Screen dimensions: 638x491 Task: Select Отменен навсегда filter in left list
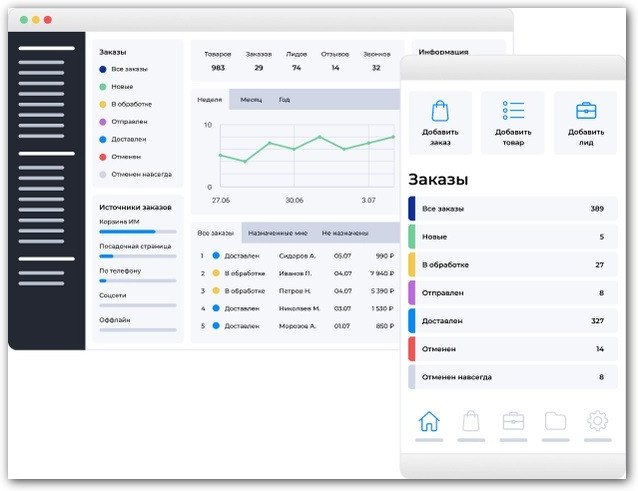coord(140,174)
